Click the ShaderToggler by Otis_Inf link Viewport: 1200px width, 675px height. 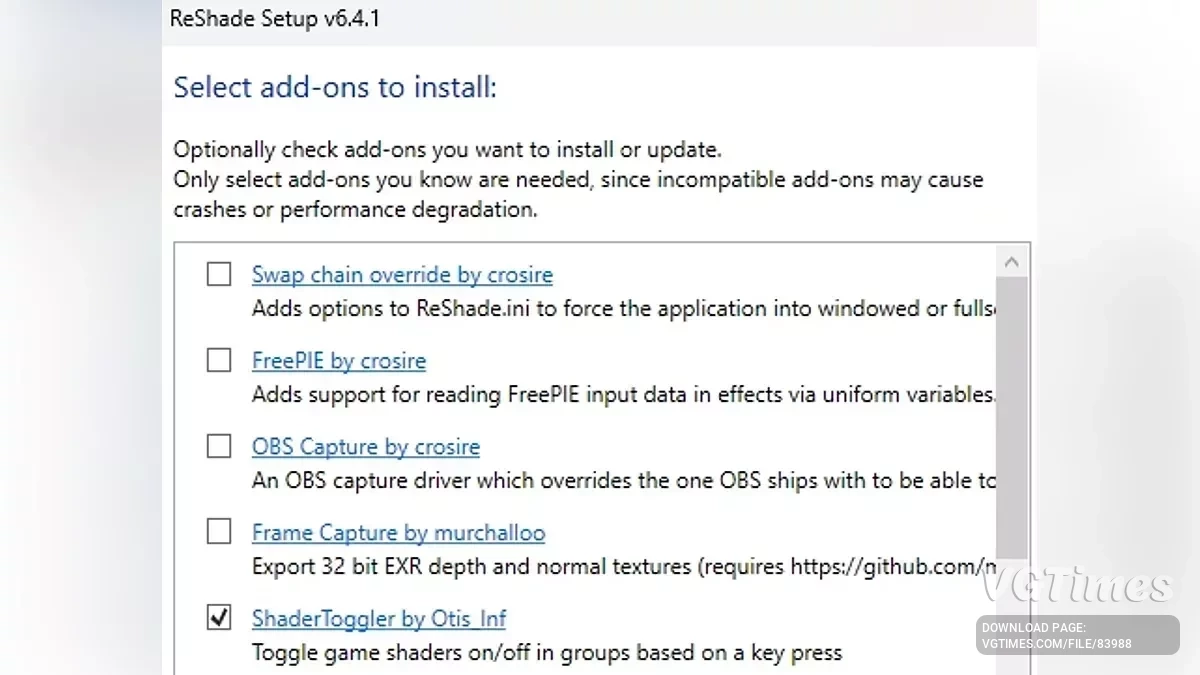(x=379, y=619)
